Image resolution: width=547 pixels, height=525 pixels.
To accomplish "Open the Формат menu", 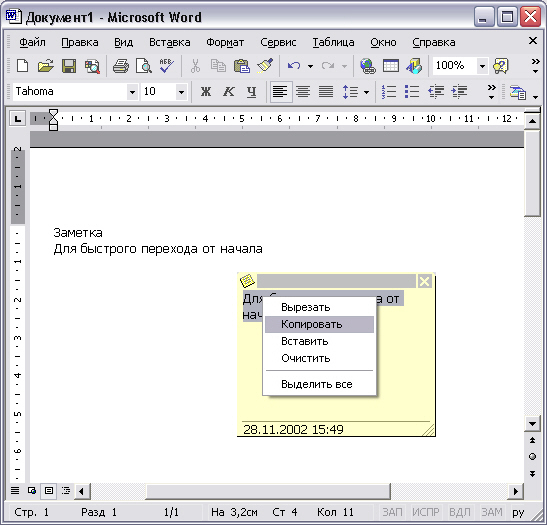I will coord(225,43).
